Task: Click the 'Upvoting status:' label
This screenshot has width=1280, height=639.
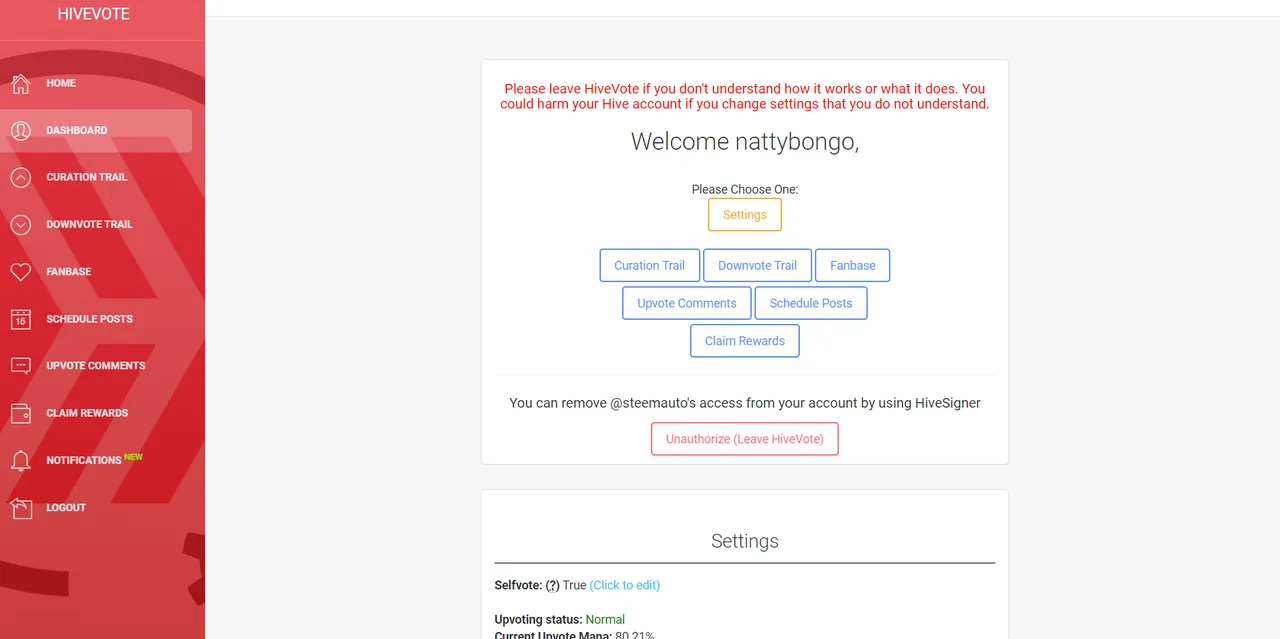Action: point(538,619)
